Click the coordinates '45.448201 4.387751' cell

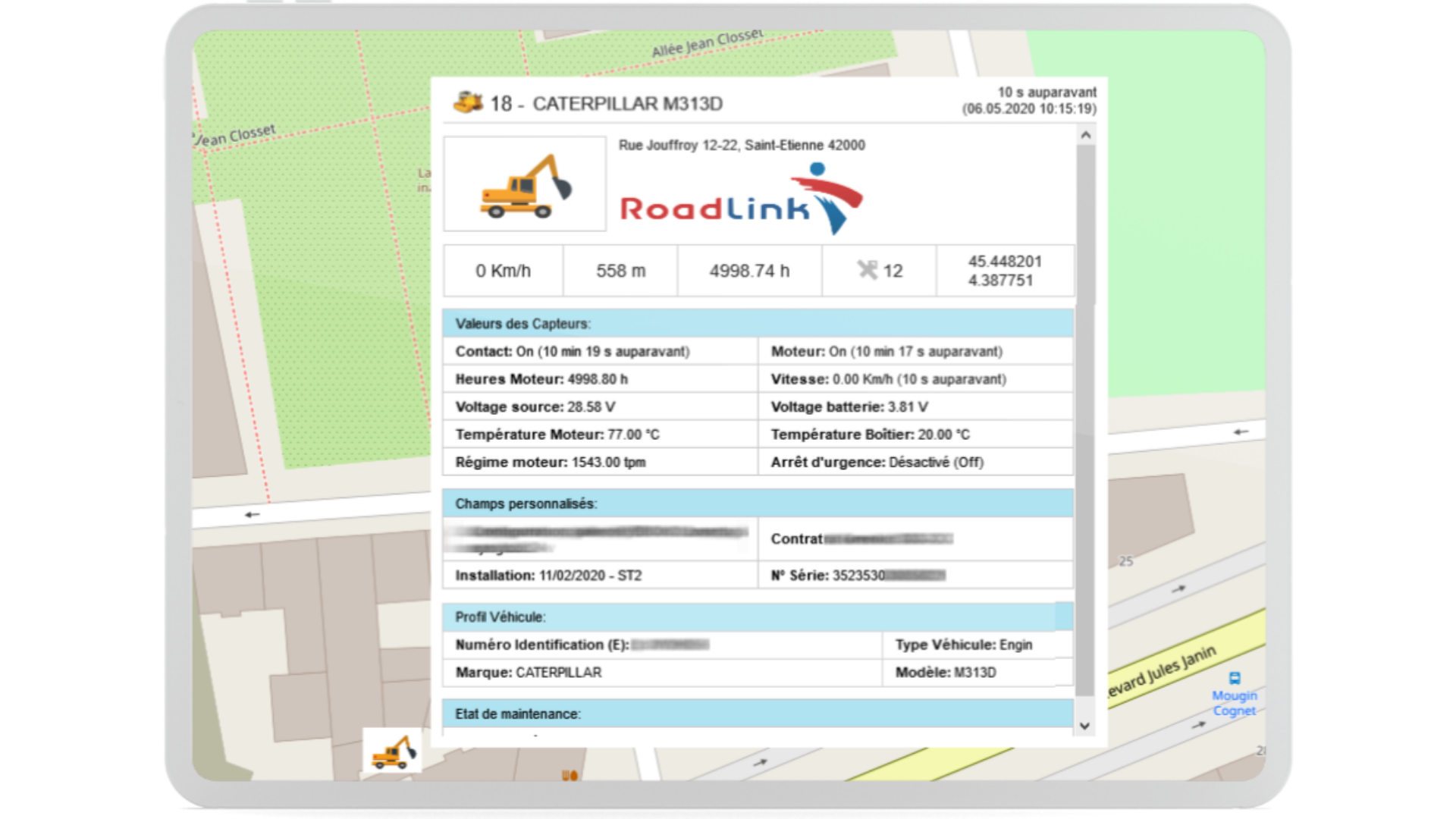(1005, 271)
